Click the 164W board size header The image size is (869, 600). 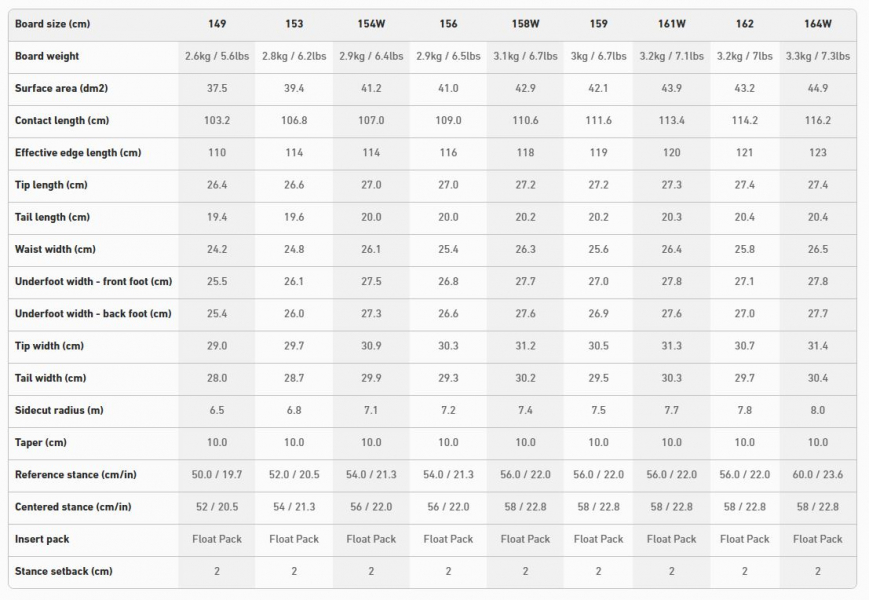[817, 24]
